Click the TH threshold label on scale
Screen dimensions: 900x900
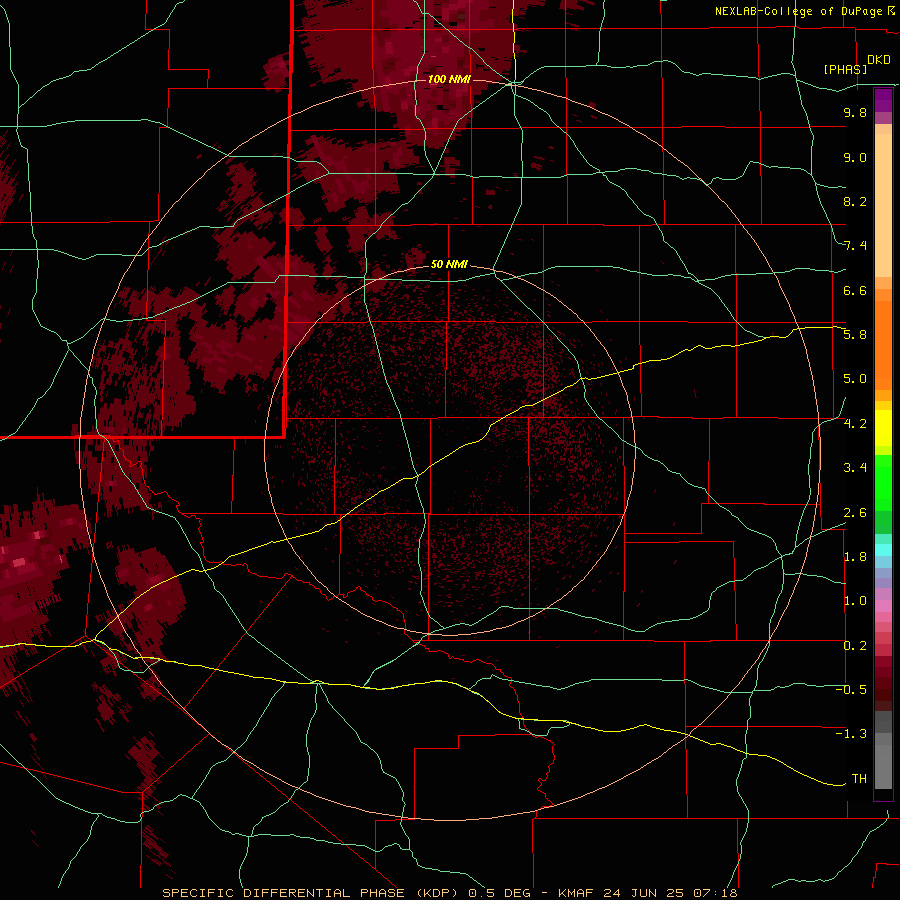859,779
